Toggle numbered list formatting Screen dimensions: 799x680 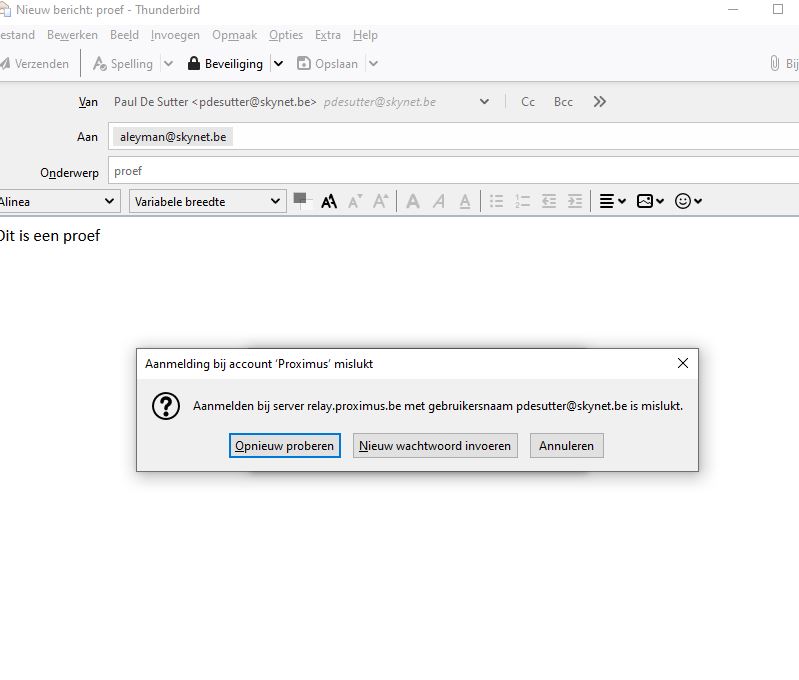pyautogui.click(x=522, y=201)
